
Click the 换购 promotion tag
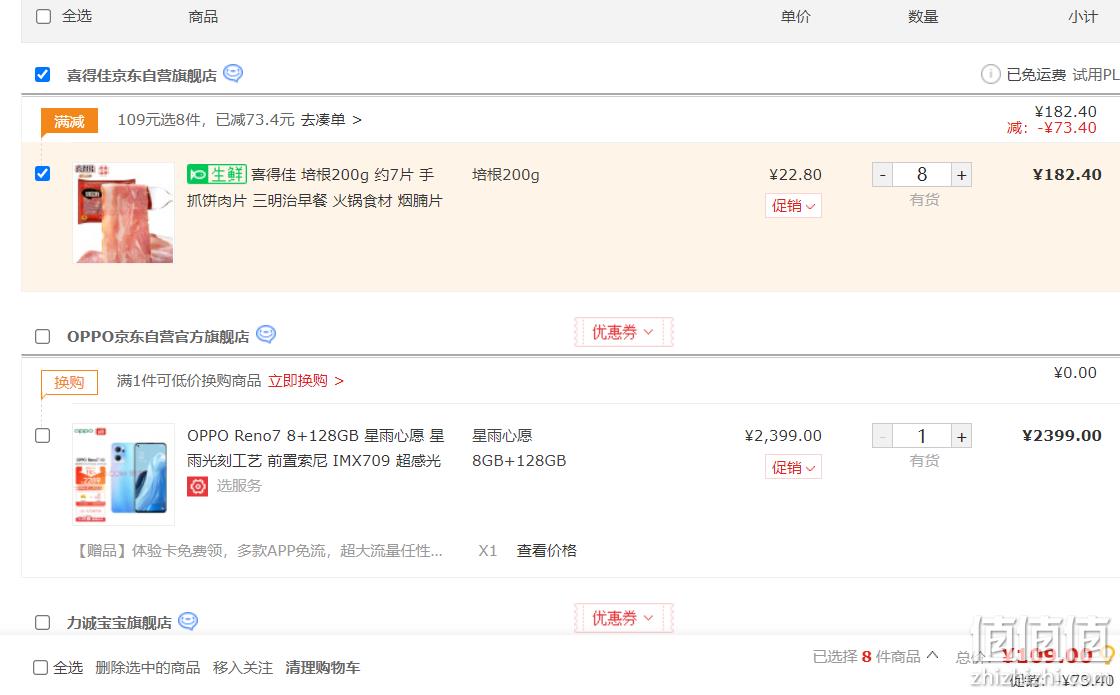click(69, 382)
